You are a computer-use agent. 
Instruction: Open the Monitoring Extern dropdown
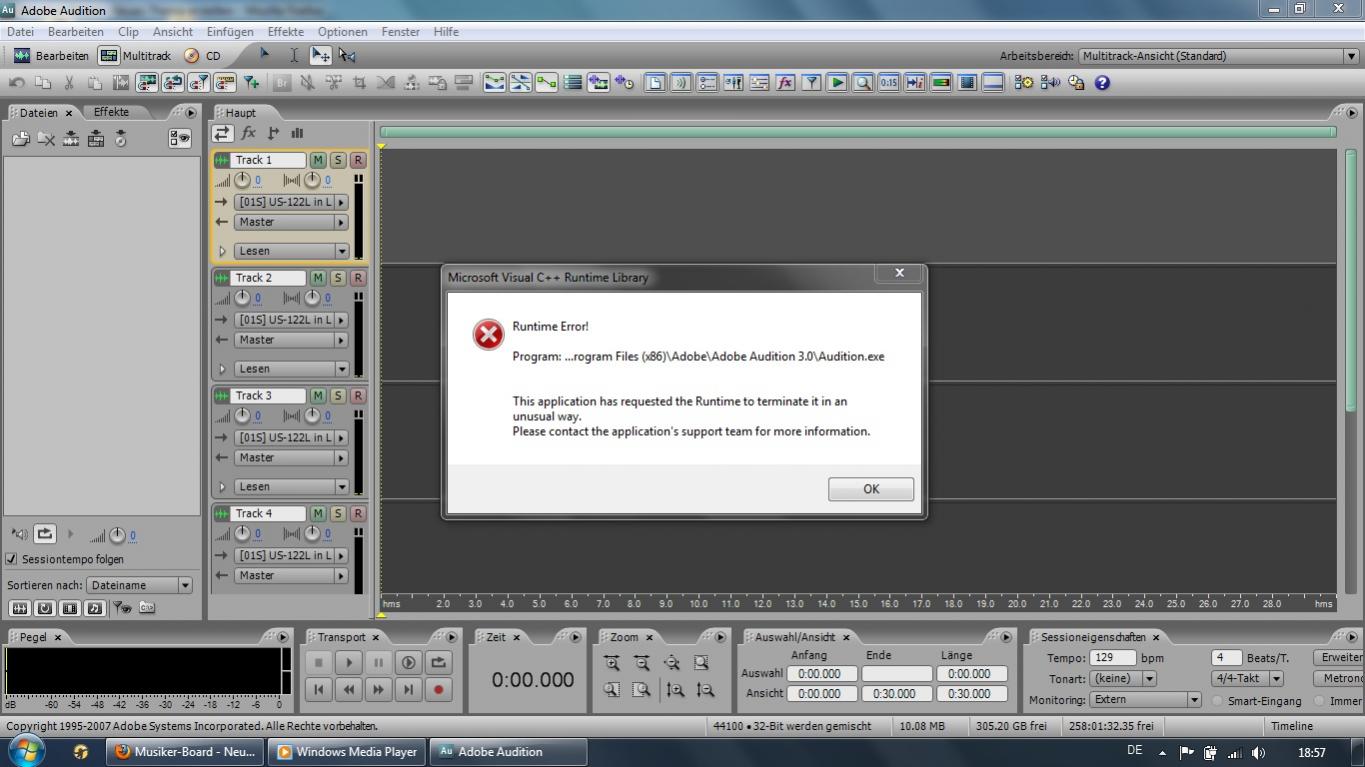1145,700
